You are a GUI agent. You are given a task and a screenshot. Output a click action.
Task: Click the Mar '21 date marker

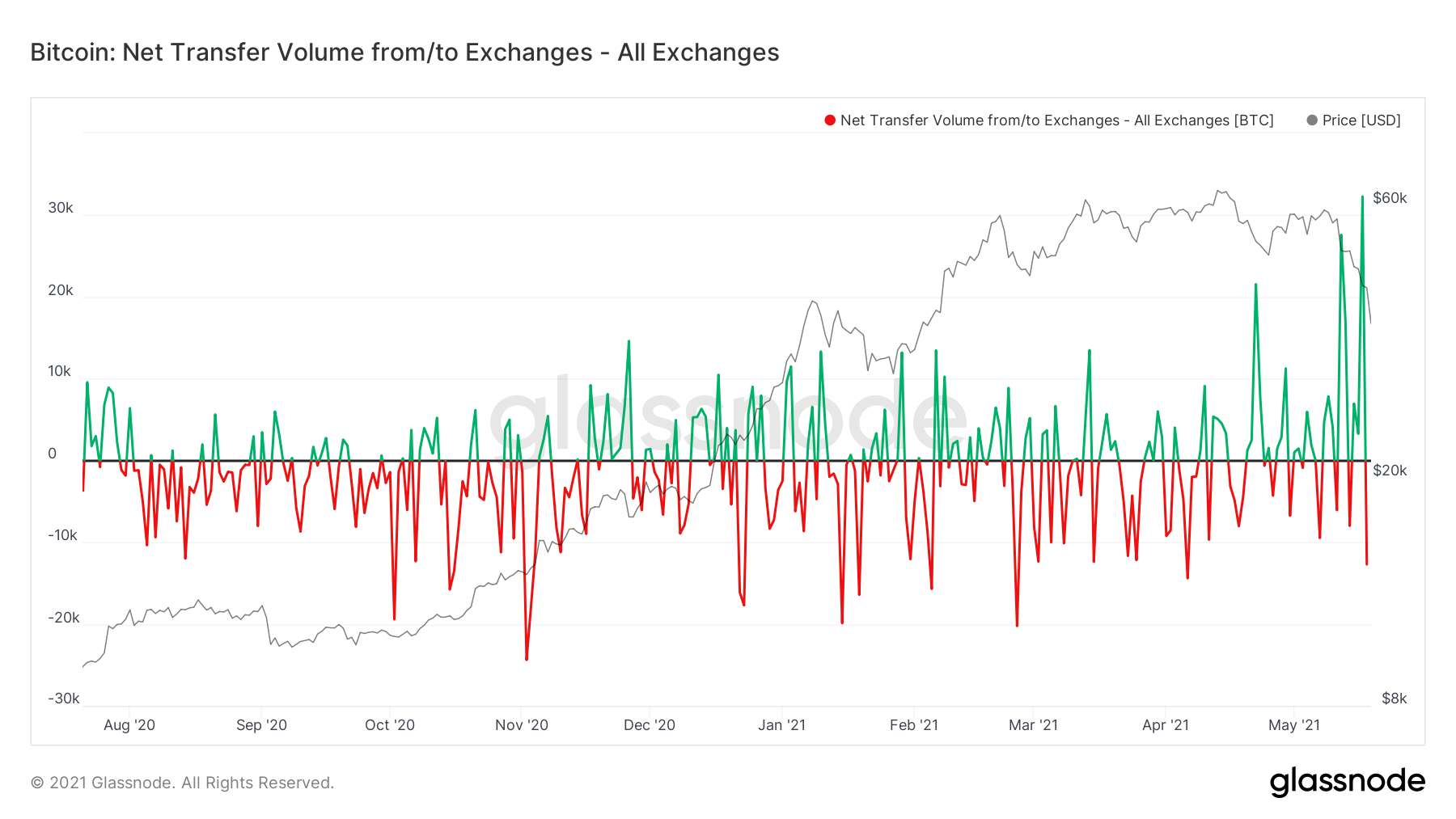pos(1033,725)
